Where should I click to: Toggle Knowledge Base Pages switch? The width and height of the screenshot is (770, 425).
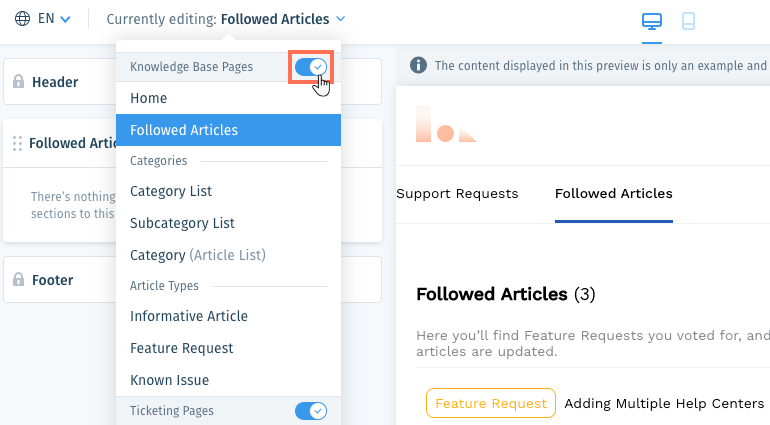pos(311,66)
